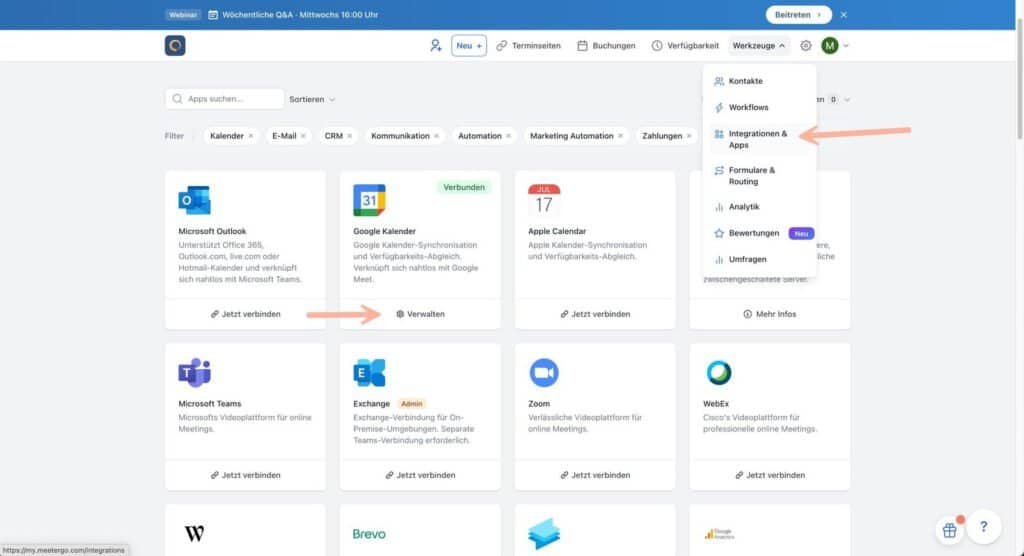The height and width of the screenshot is (556, 1024).
Task: Click the Webinar label in banner
Action: [183, 14]
